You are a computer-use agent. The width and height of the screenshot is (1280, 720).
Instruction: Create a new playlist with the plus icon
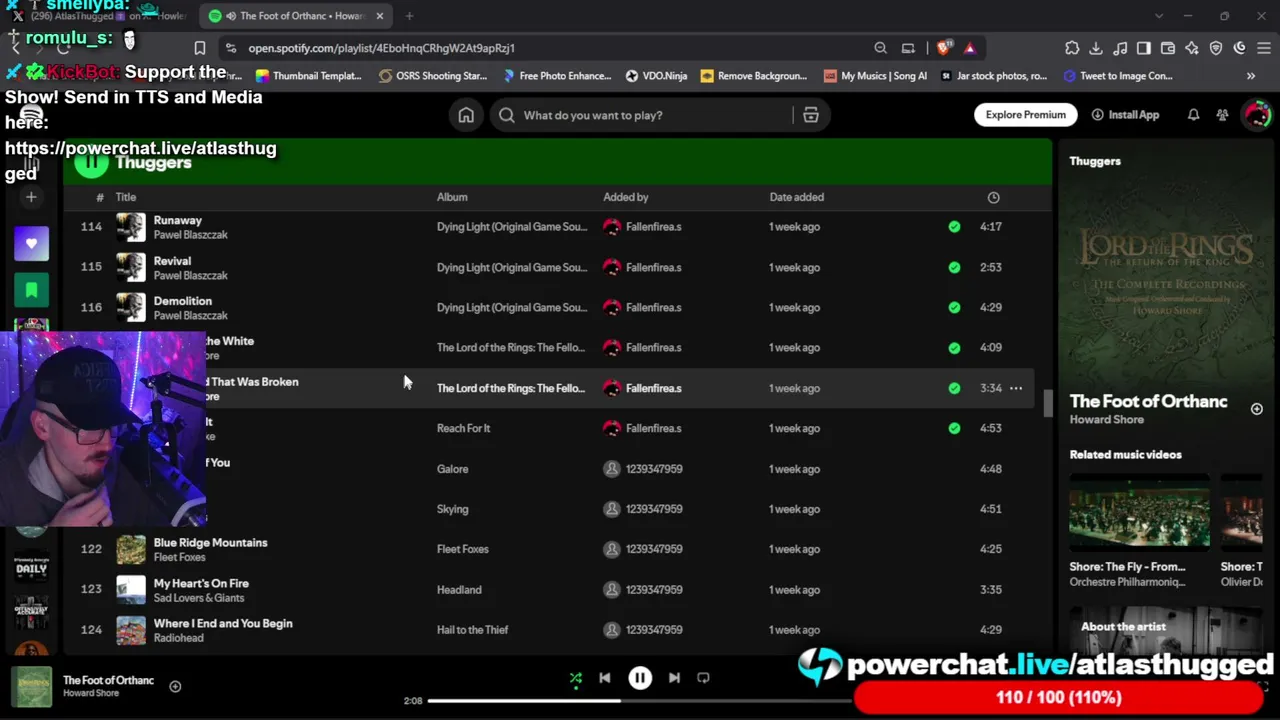pyautogui.click(x=31, y=198)
